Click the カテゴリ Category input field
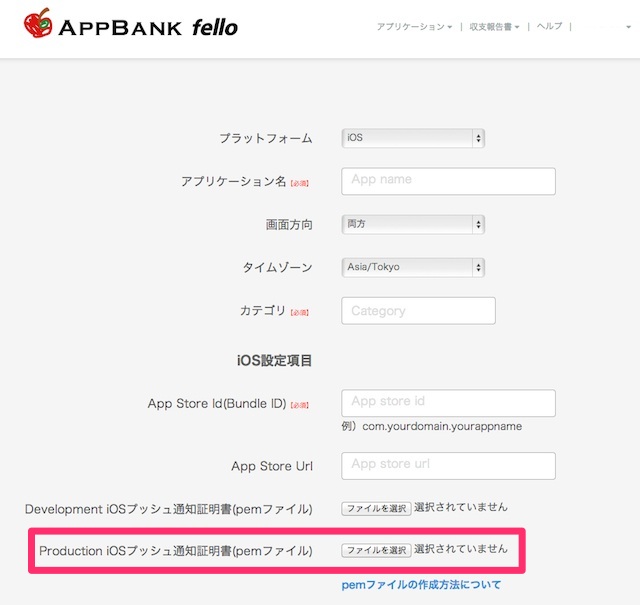Image resolution: width=640 pixels, height=605 pixels. point(418,311)
